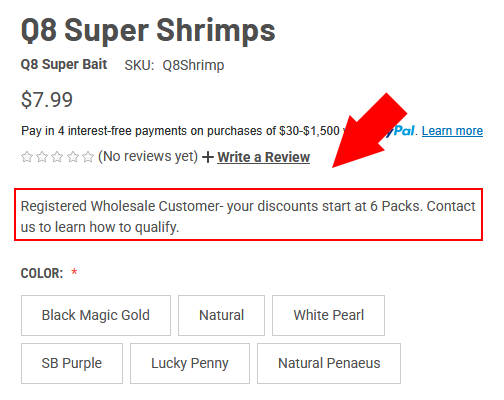Click the PayPal Learn more link
504x400 pixels.
click(x=452, y=131)
